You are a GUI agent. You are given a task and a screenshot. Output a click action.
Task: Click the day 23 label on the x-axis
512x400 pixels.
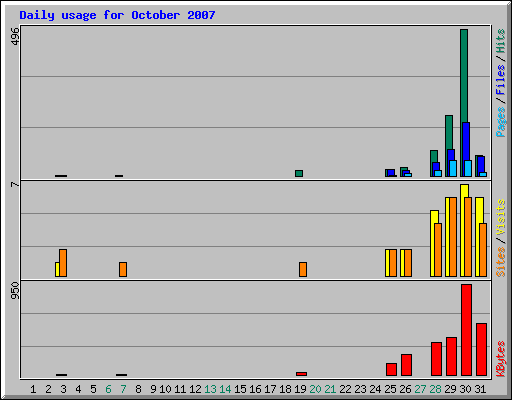pos(360,389)
